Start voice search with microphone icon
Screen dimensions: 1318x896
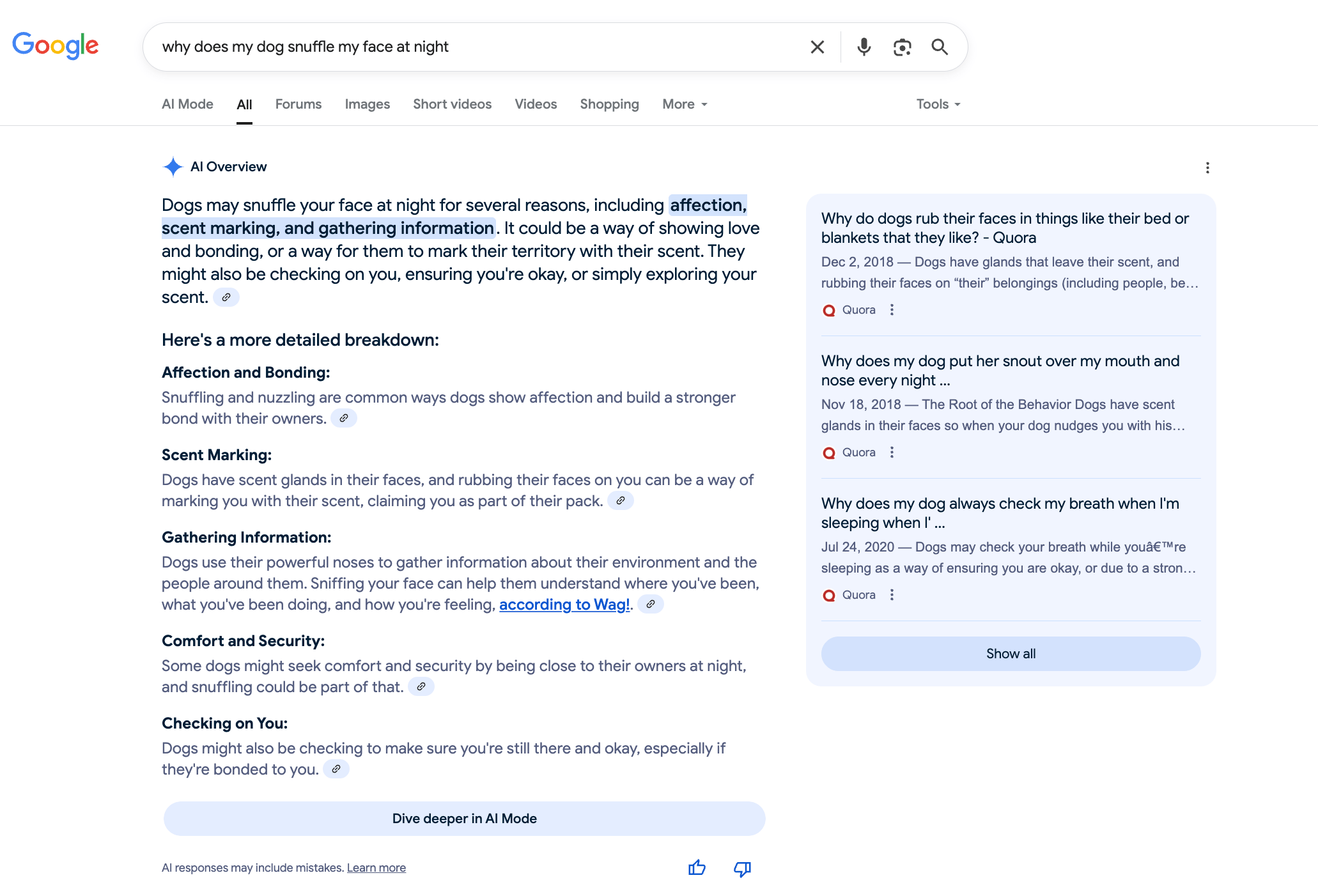(864, 47)
